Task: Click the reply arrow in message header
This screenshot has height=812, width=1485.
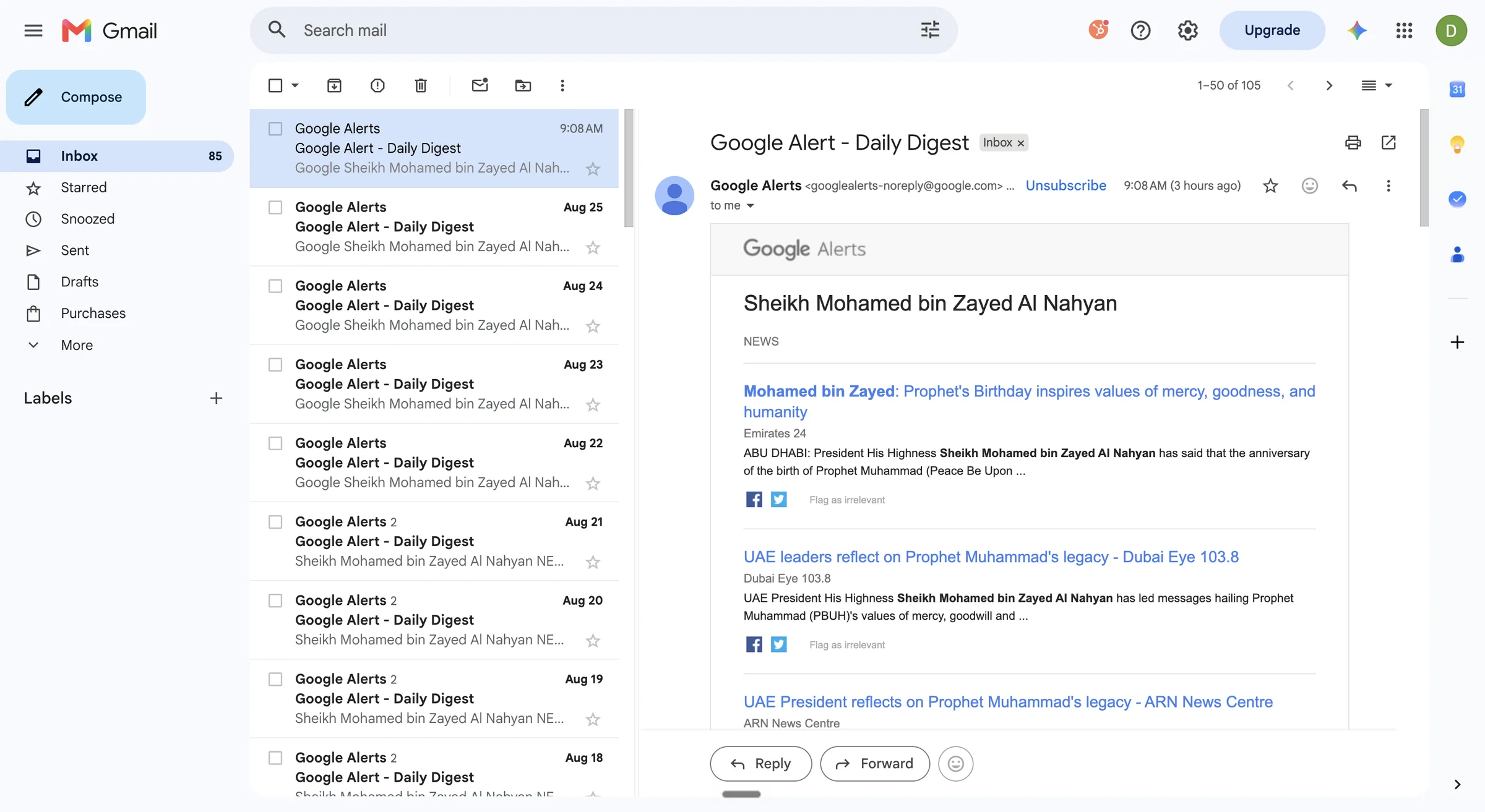Action: point(1349,186)
